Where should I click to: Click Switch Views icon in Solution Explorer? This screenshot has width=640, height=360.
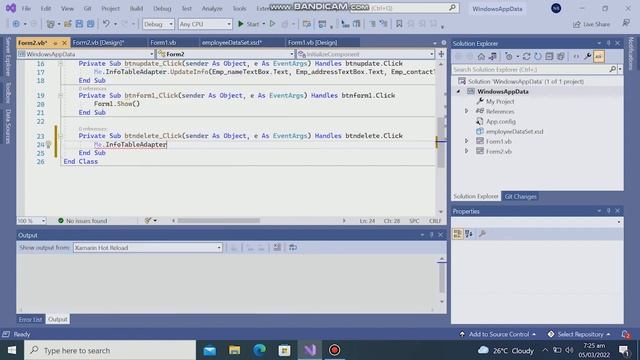[x=493, y=57]
